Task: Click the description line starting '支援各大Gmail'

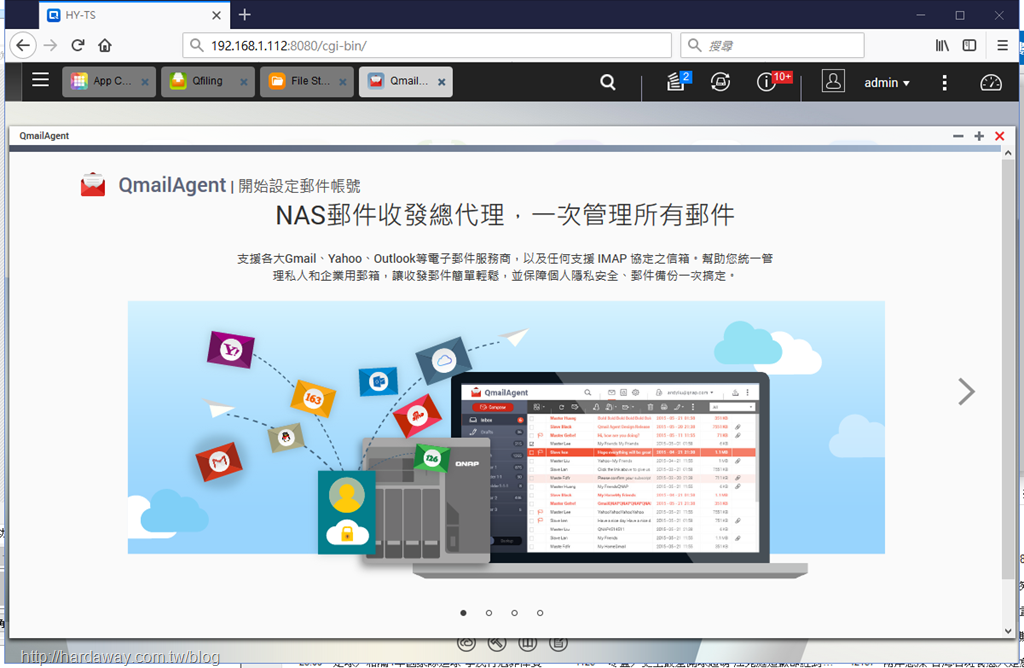Action: [505, 259]
